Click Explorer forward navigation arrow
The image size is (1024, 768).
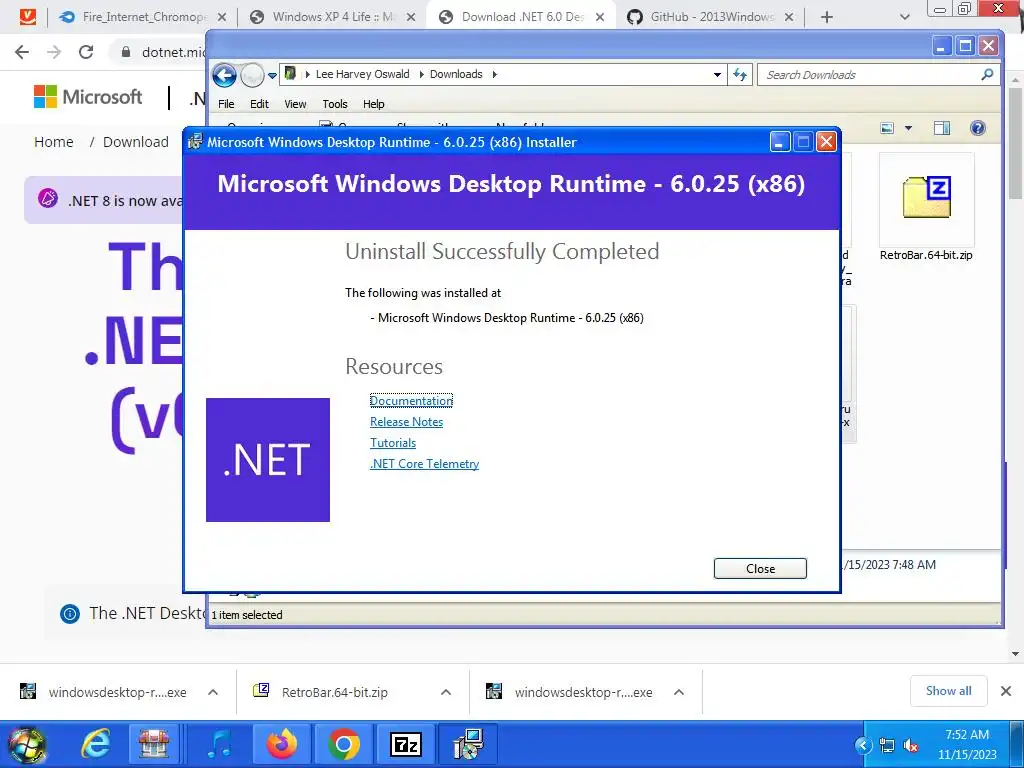[252, 75]
